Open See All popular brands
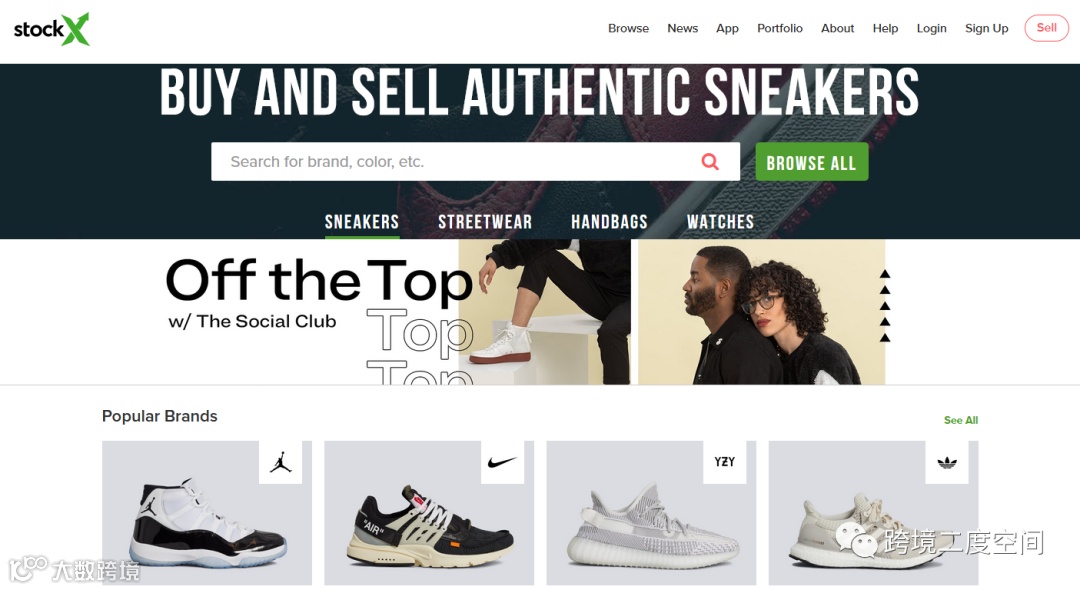Screen dimensions: 1080x590 tap(961, 420)
